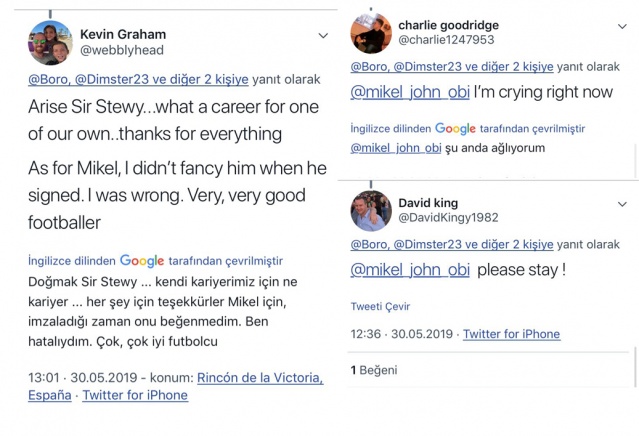
Task: Open David king's profile avatar
Action: pos(371,210)
